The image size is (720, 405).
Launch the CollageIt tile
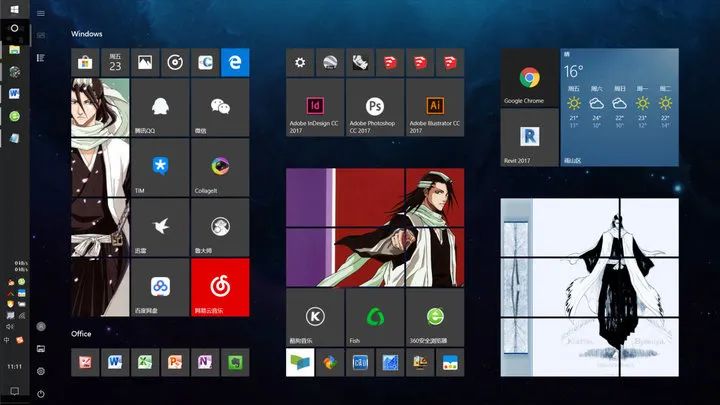220,168
